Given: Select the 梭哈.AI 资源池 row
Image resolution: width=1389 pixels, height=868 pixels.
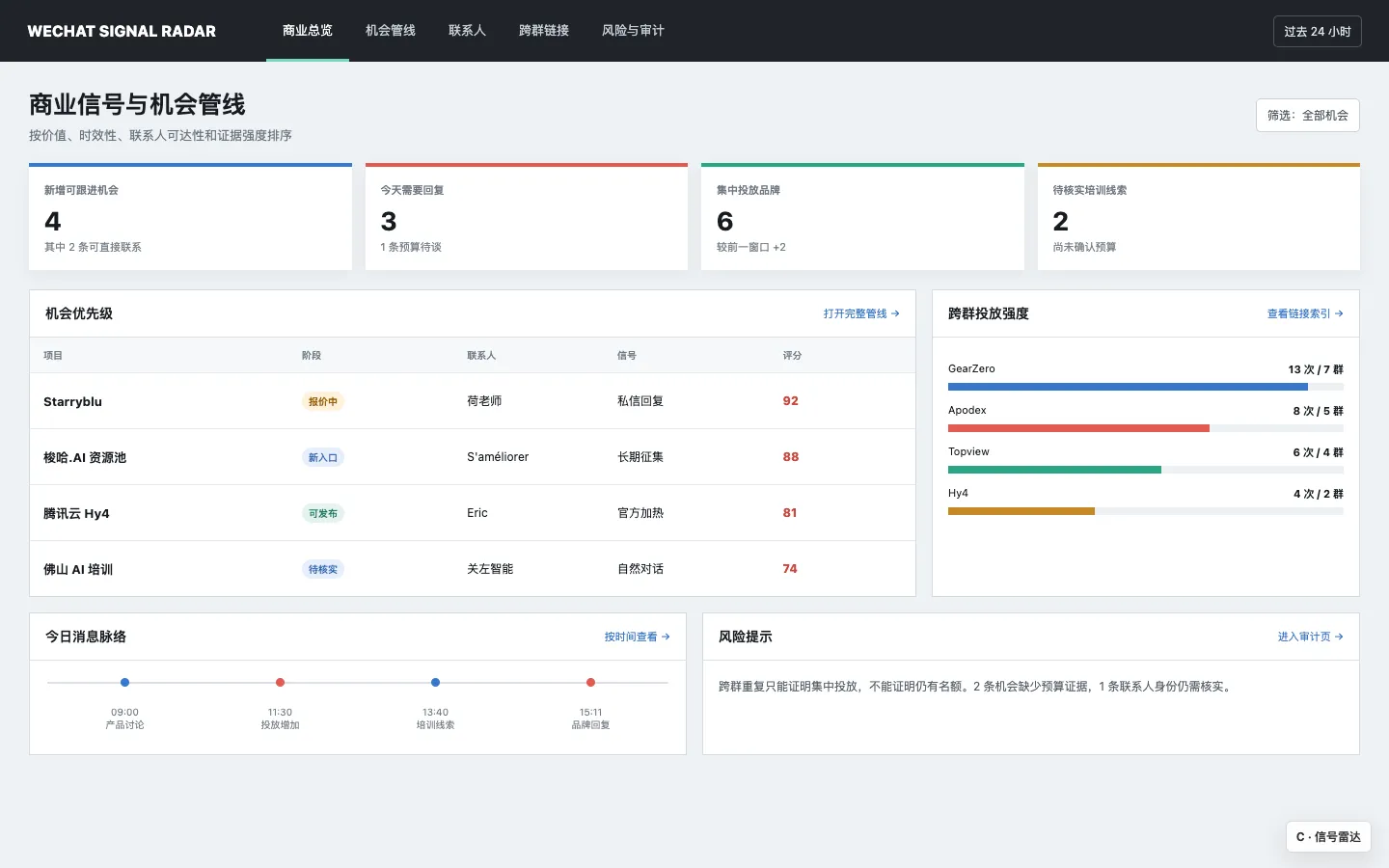Looking at the screenshot, I should click(473, 457).
